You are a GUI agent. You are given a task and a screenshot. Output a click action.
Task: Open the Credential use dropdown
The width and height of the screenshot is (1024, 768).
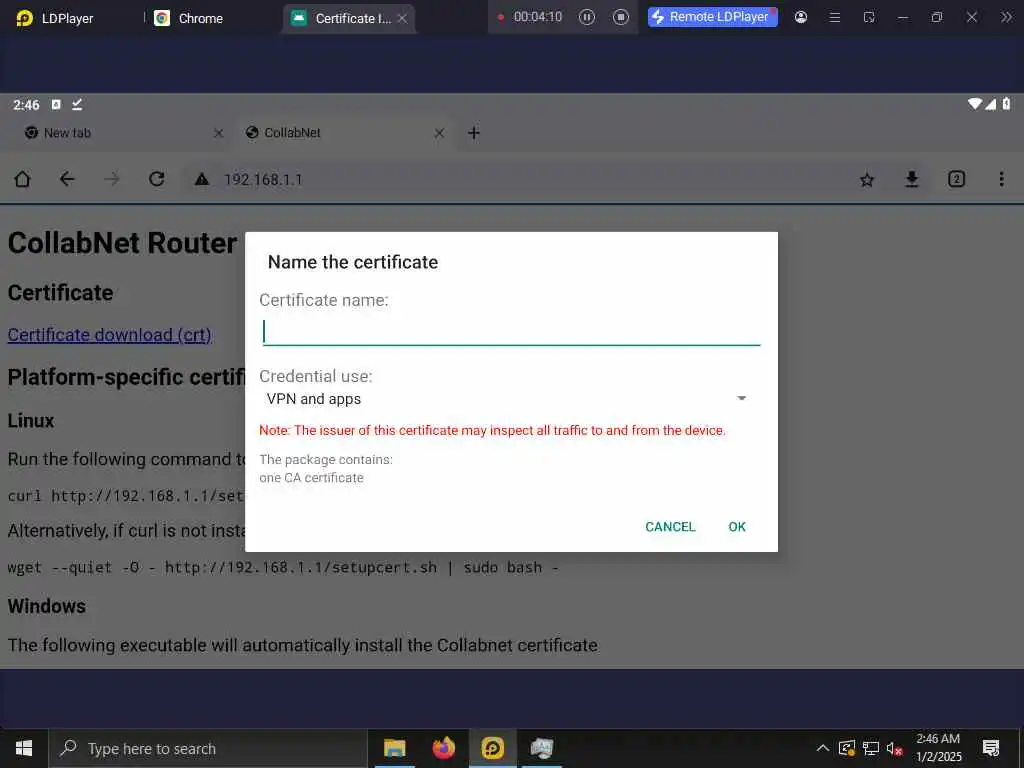pos(507,398)
